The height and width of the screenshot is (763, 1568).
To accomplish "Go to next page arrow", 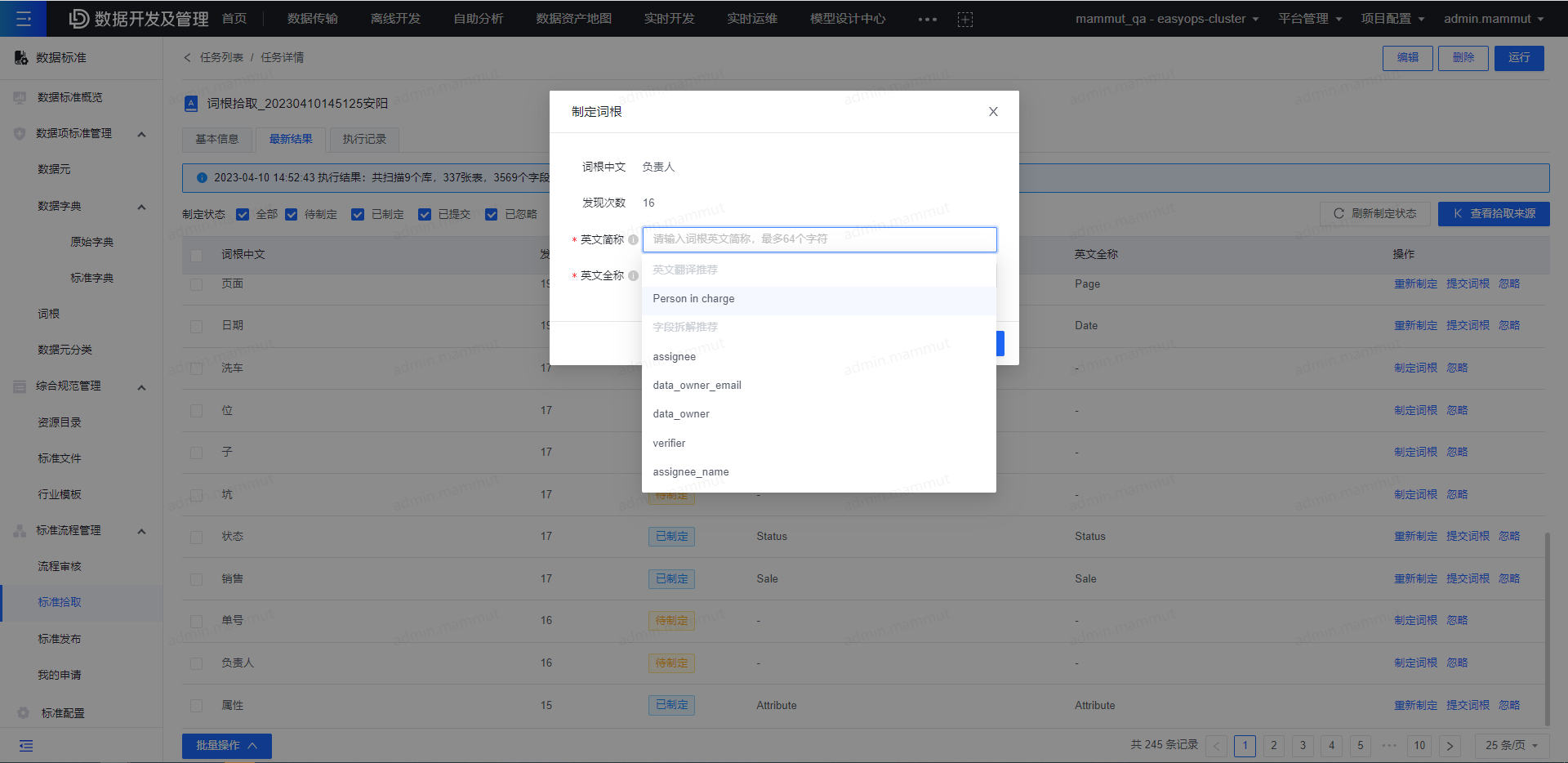I will click(1450, 745).
